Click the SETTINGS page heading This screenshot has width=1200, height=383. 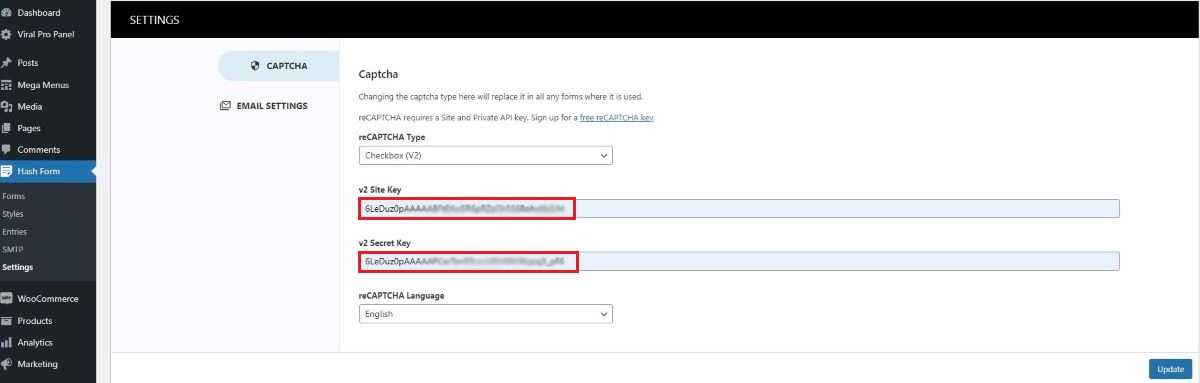click(x=155, y=20)
